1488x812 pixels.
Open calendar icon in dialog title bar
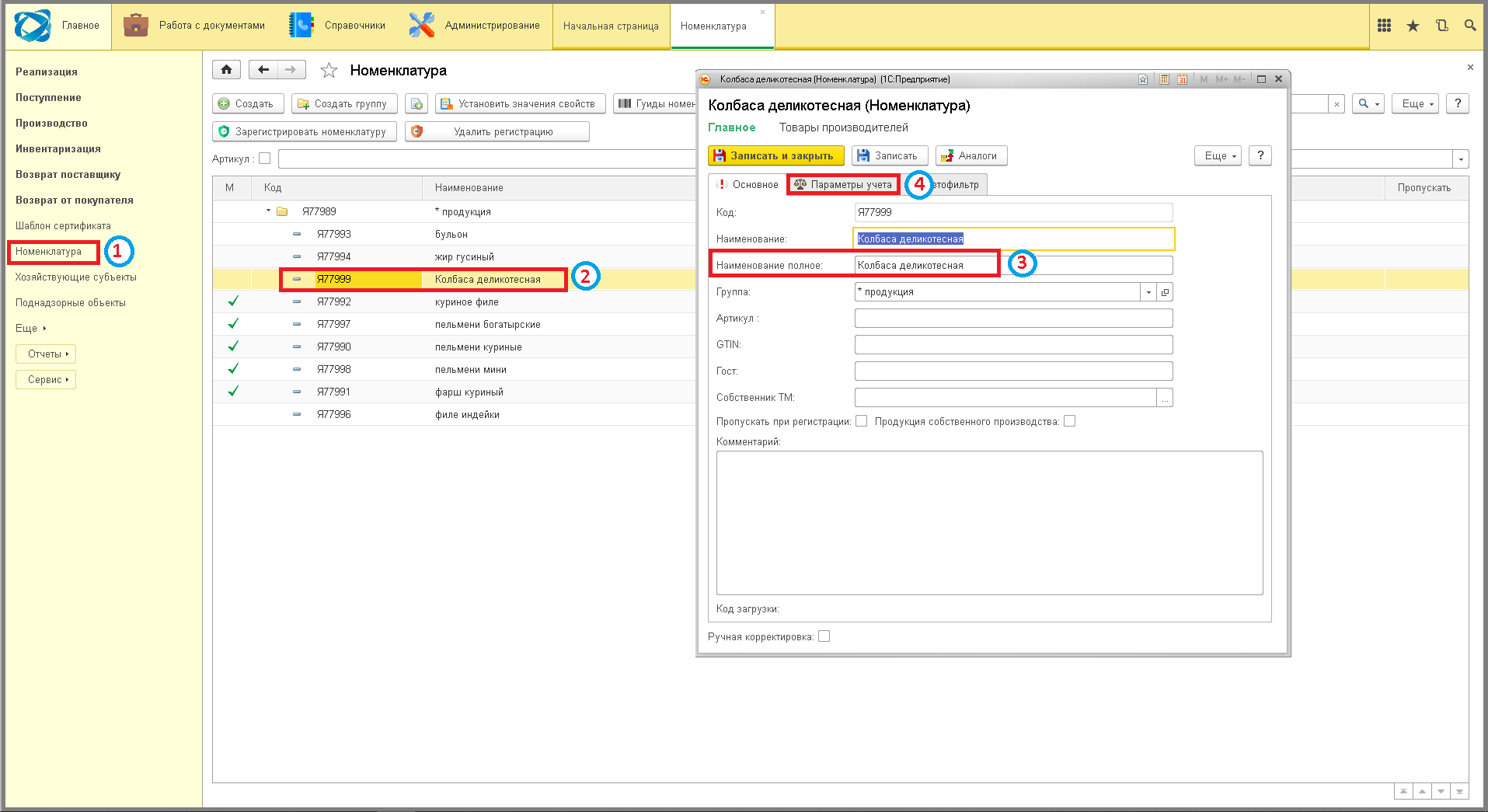click(x=1182, y=79)
